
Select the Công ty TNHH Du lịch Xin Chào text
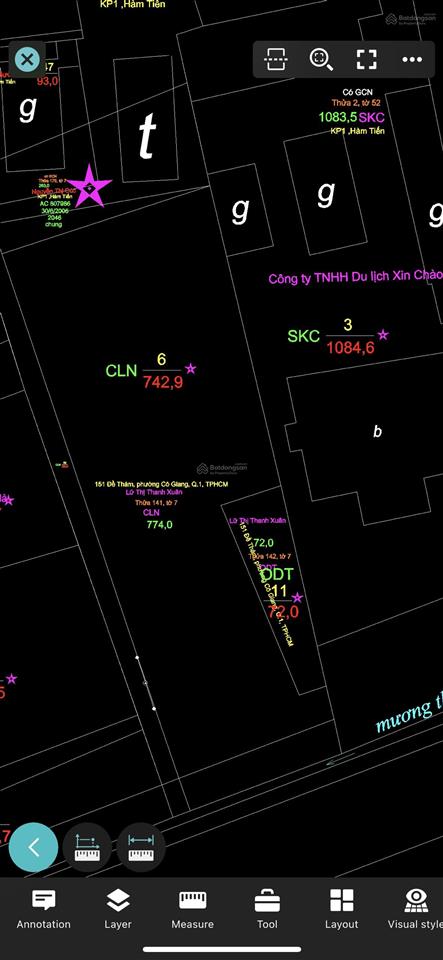tap(356, 277)
